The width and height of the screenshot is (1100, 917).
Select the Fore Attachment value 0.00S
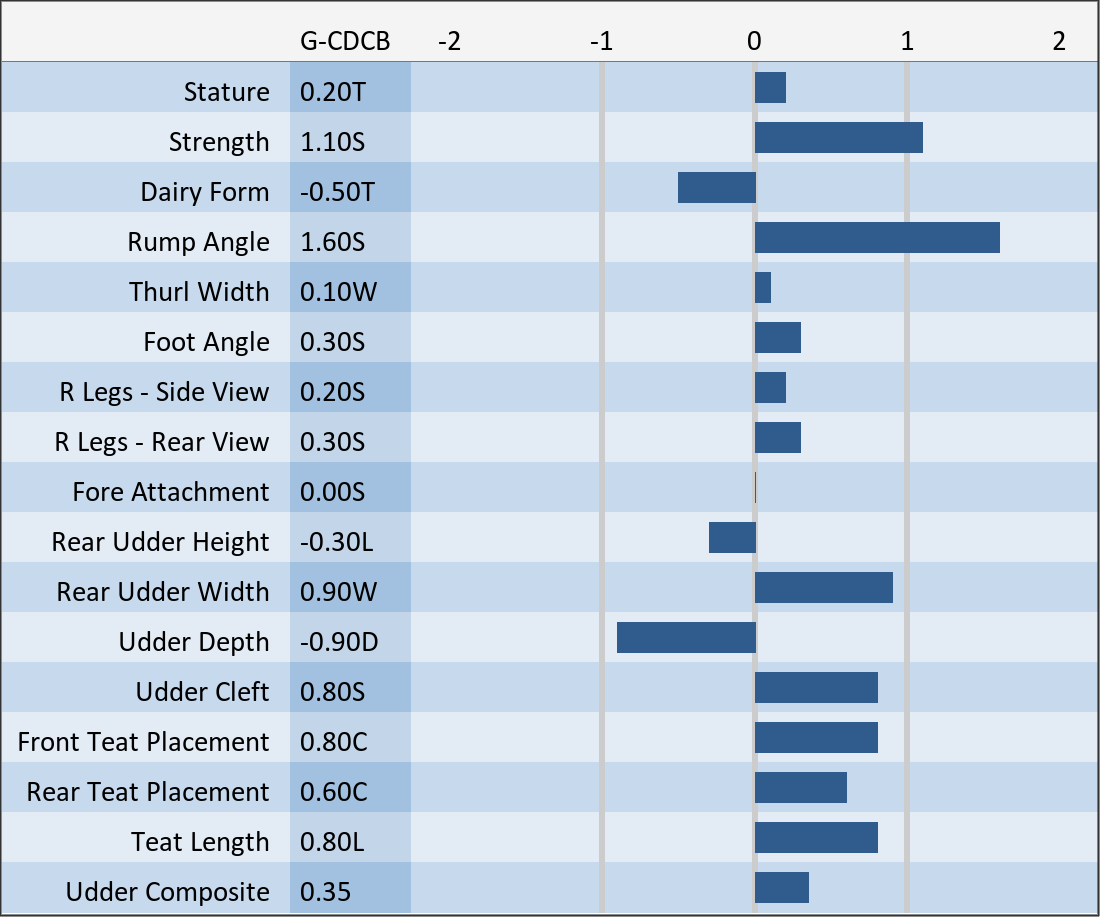333,492
